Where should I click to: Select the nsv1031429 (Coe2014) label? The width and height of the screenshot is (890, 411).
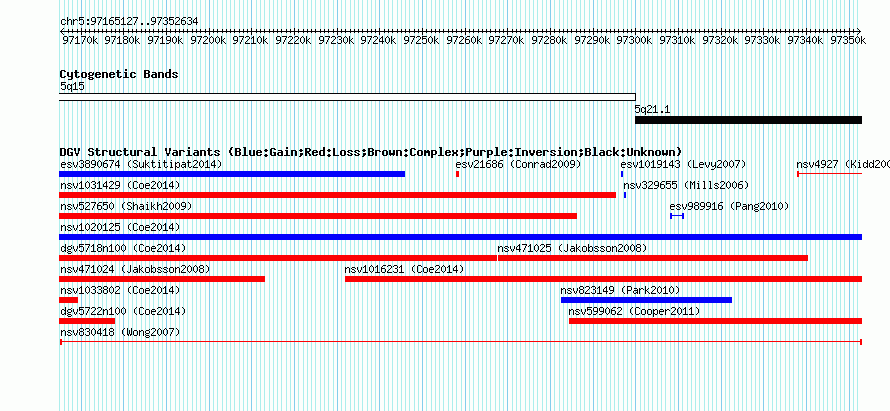[120, 186]
